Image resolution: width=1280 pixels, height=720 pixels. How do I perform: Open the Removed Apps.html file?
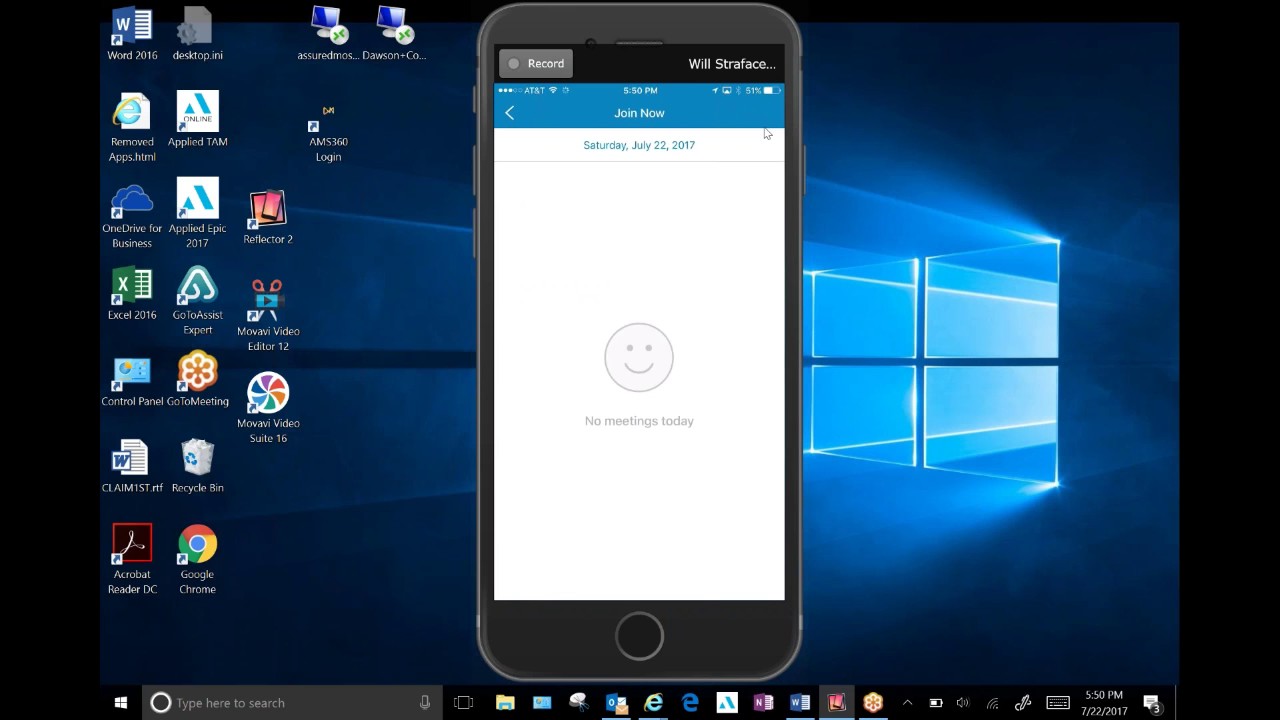click(x=132, y=127)
